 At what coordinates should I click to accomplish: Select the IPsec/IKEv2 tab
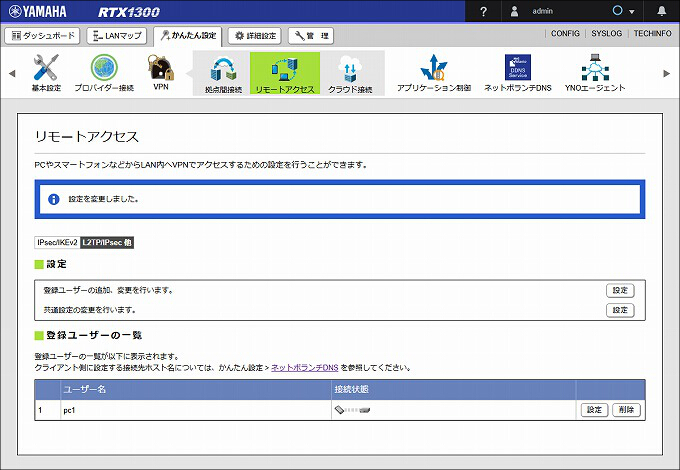pyautogui.click(x=57, y=242)
